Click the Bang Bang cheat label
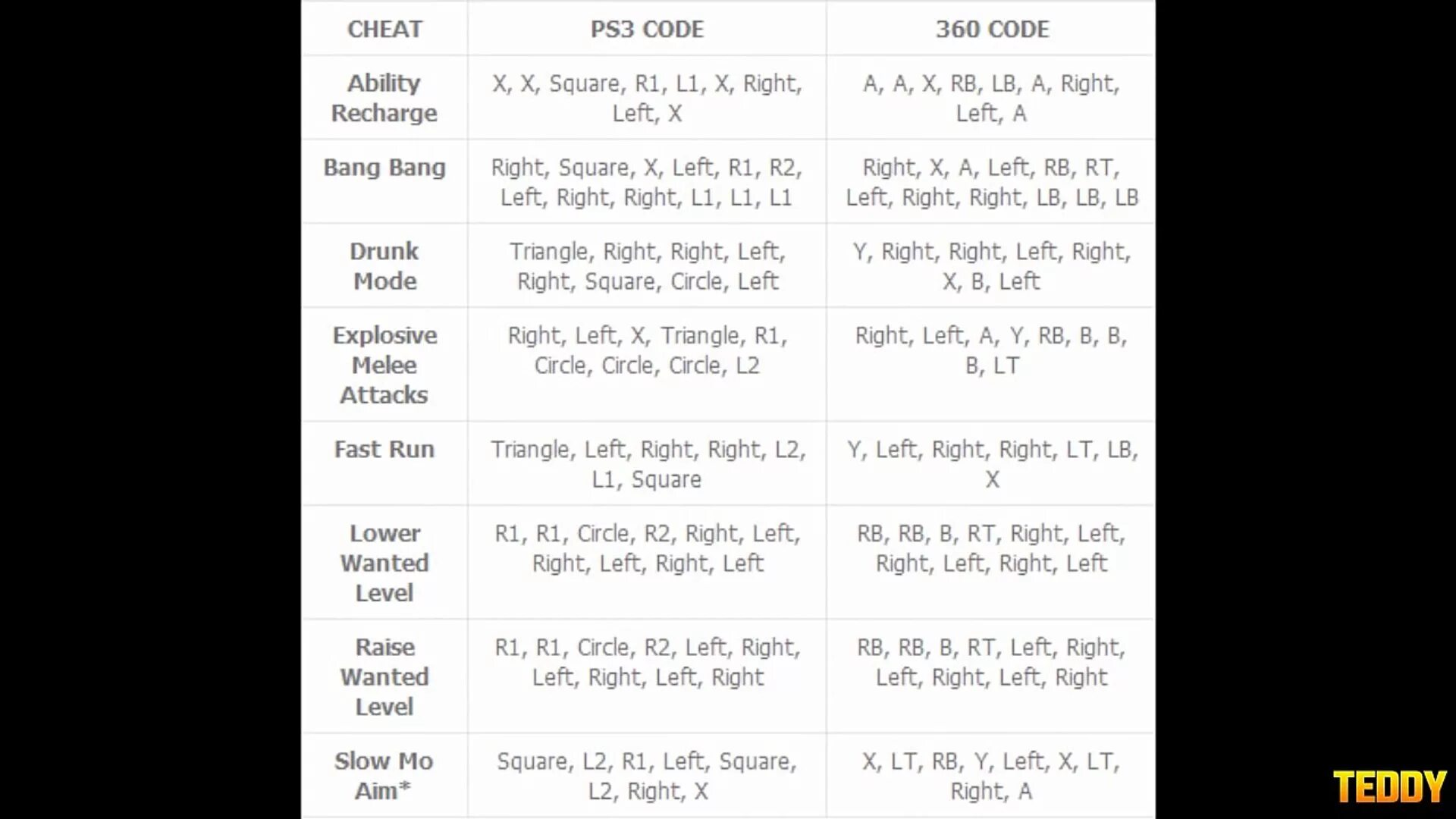Image resolution: width=1456 pixels, height=819 pixels. click(384, 167)
